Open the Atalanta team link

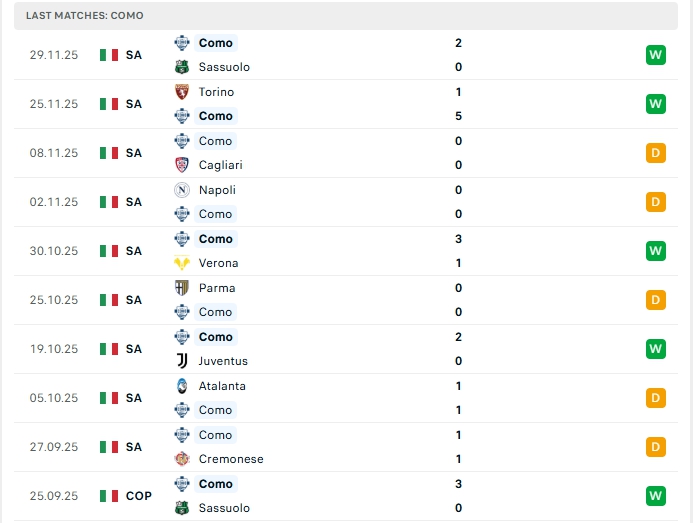[222, 386]
